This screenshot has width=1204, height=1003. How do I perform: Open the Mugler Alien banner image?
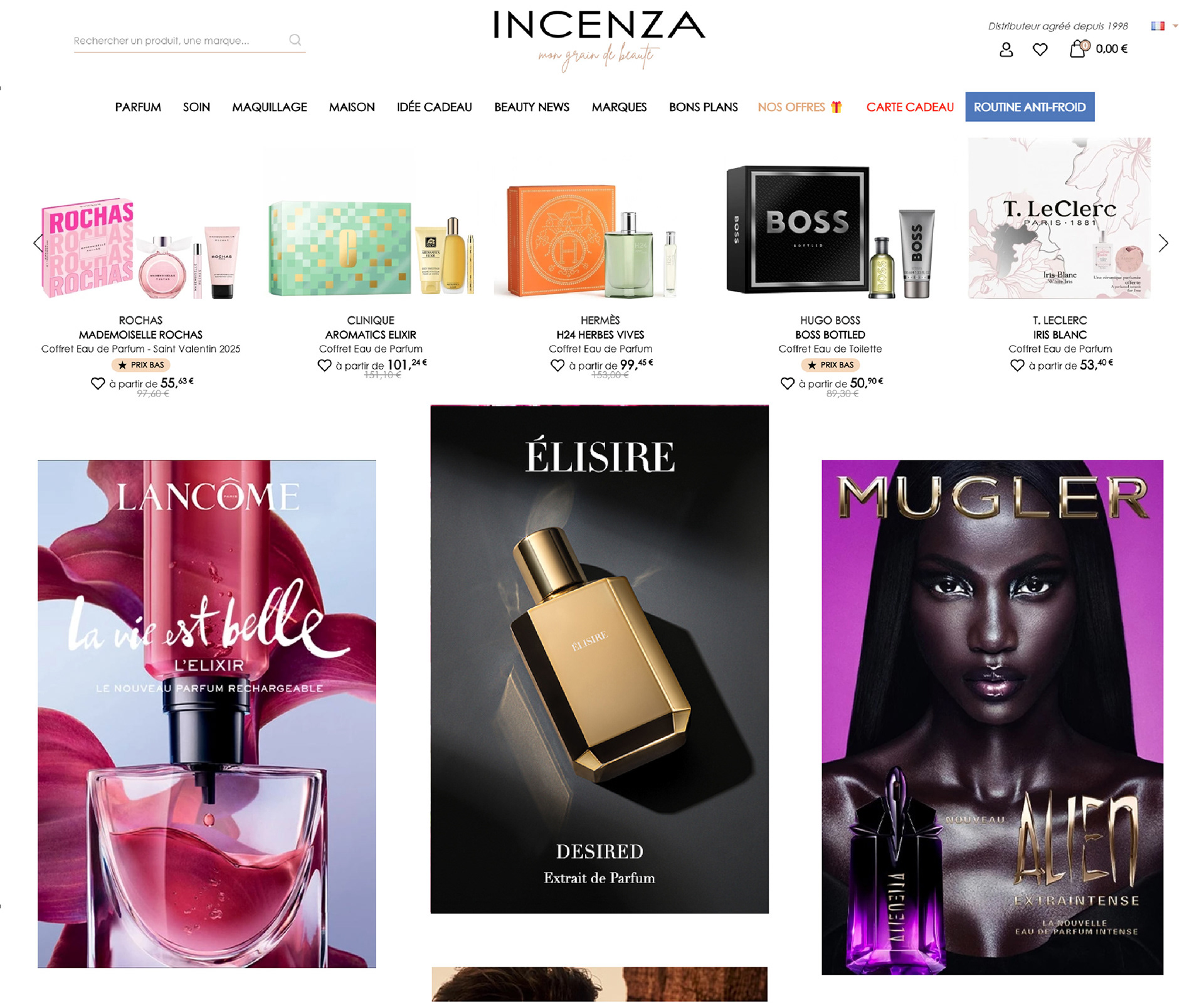click(x=992, y=717)
